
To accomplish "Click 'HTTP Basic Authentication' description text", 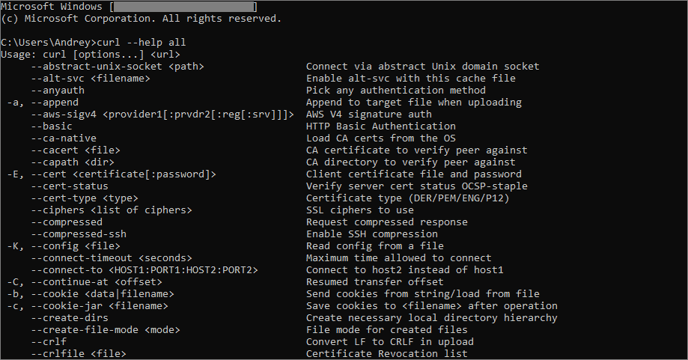I will pos(381,126).
